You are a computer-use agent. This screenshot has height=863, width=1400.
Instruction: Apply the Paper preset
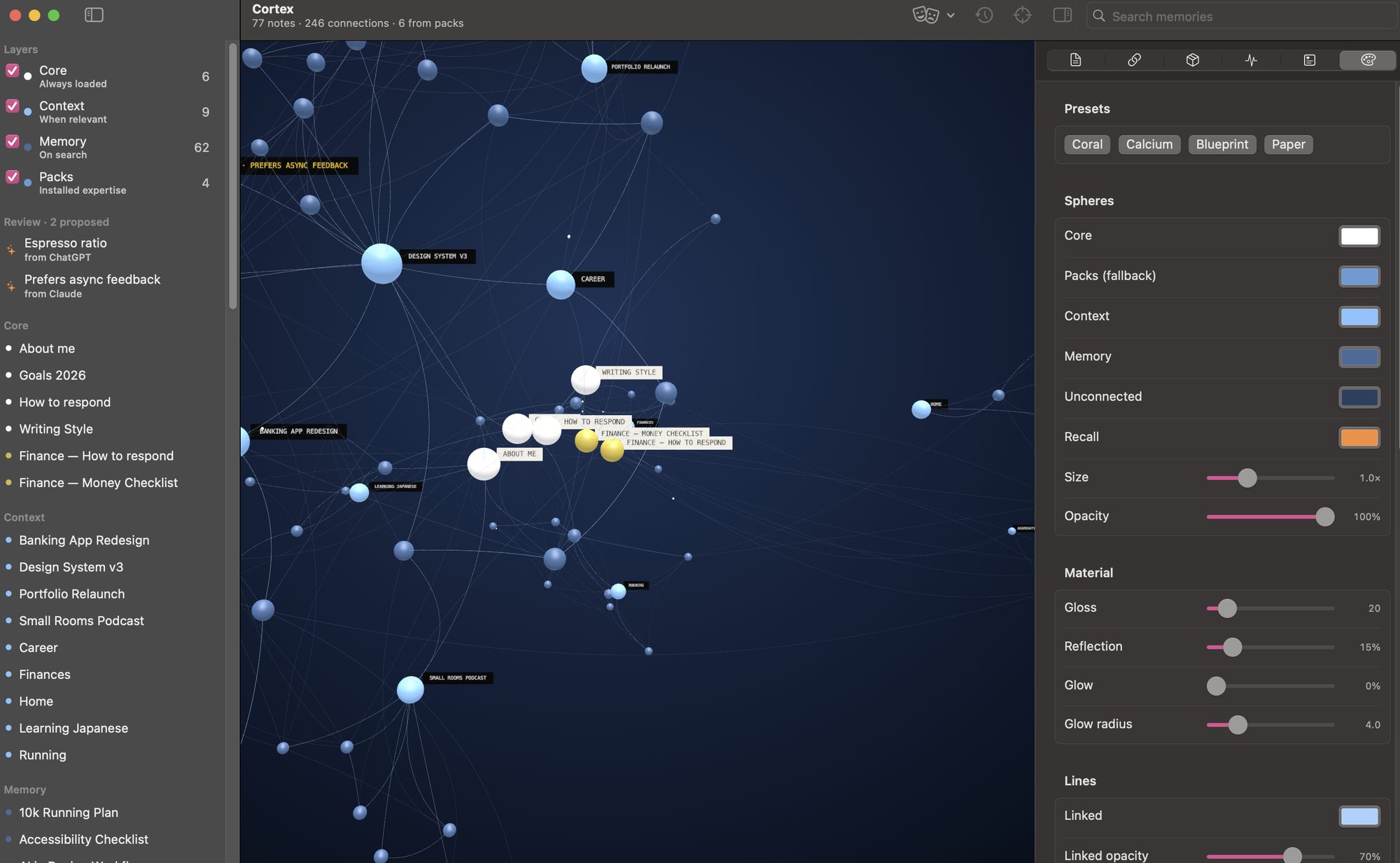(x=1289, y=144)
